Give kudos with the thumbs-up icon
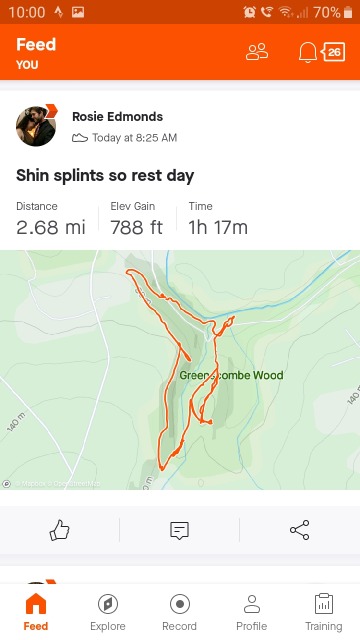360x640 pixels. tap(60, 530)
